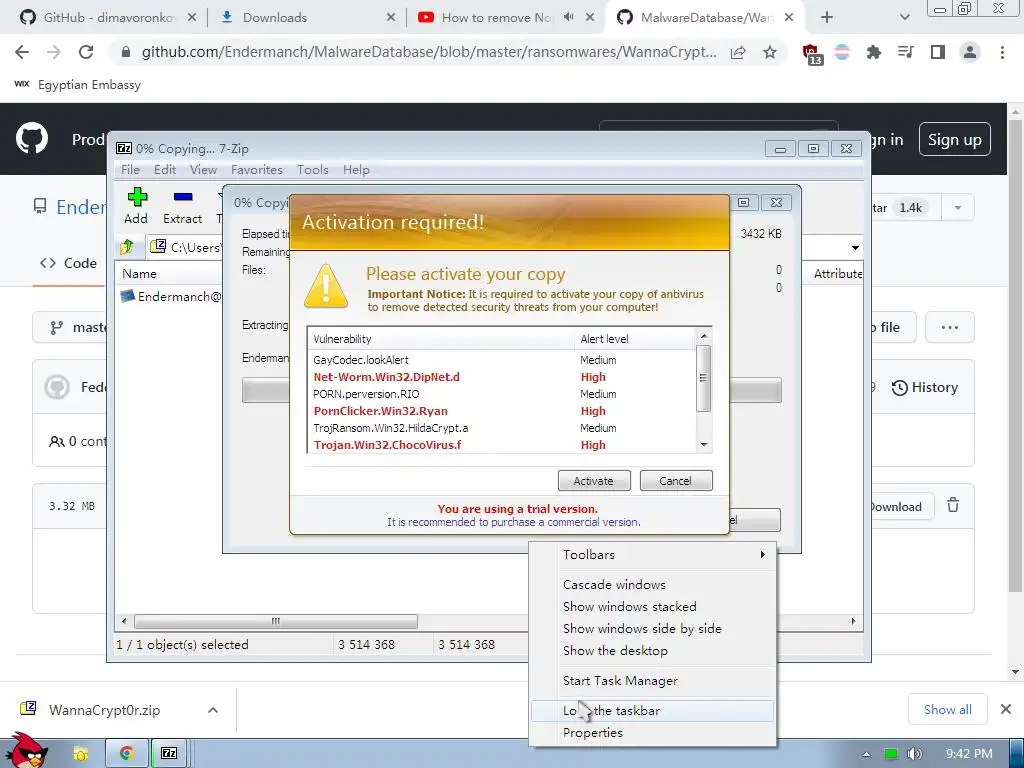
Task: Switch to the How to remove YouTube tab
Action: [x=496, y=18]
